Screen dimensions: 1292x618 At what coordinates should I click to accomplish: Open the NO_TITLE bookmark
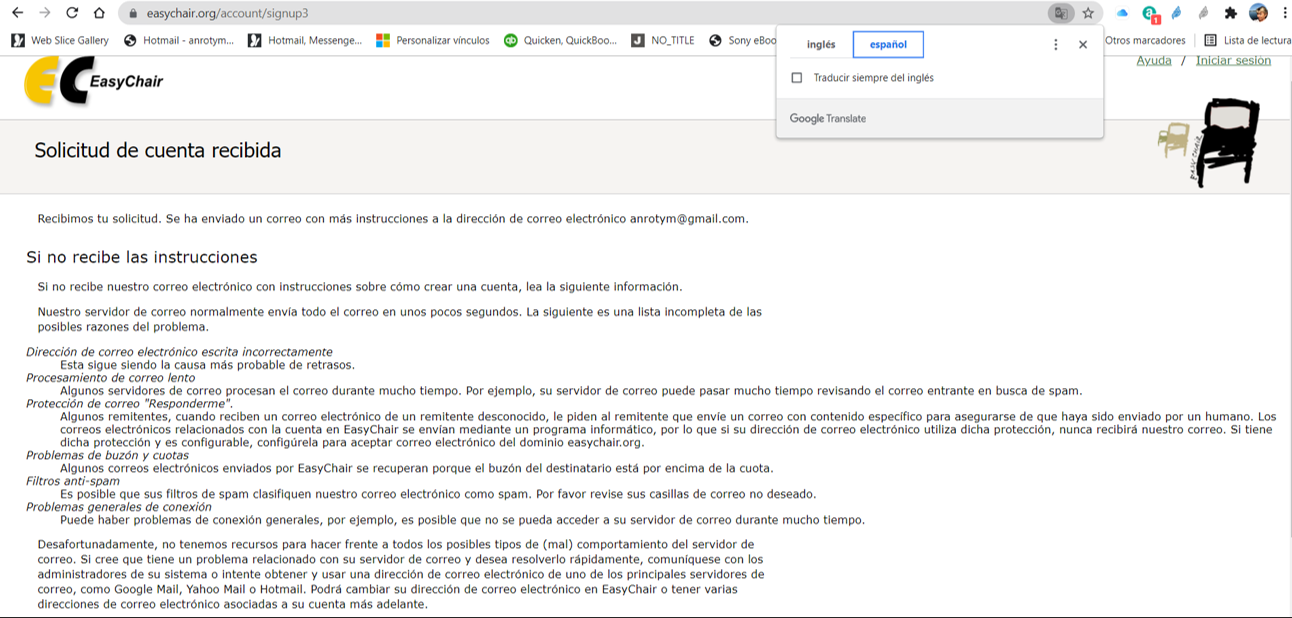pyautogui.click(x=663, y=40)
